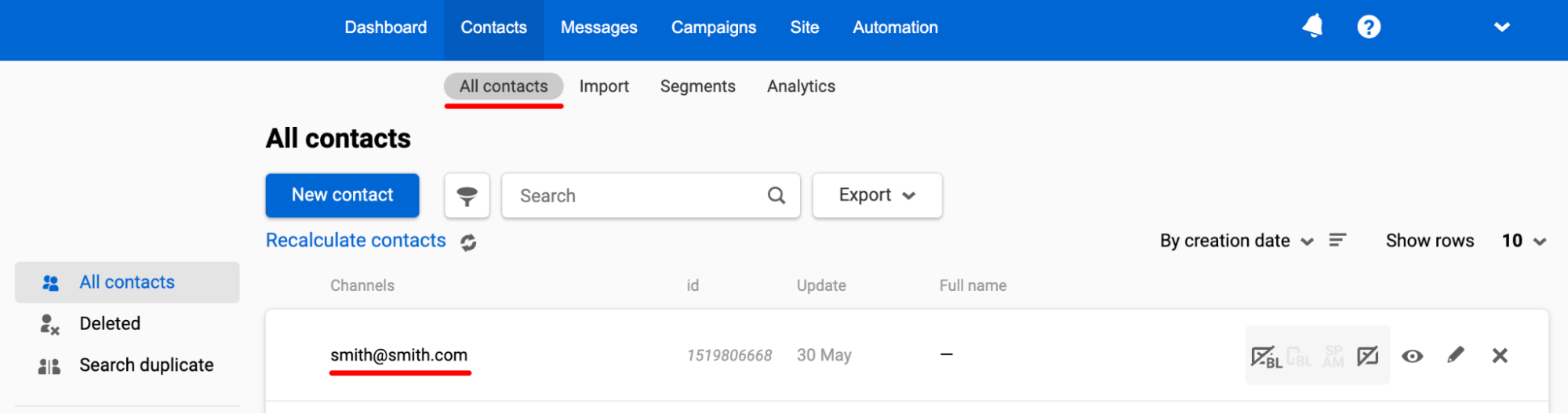Open the notifications bell

1312,27
